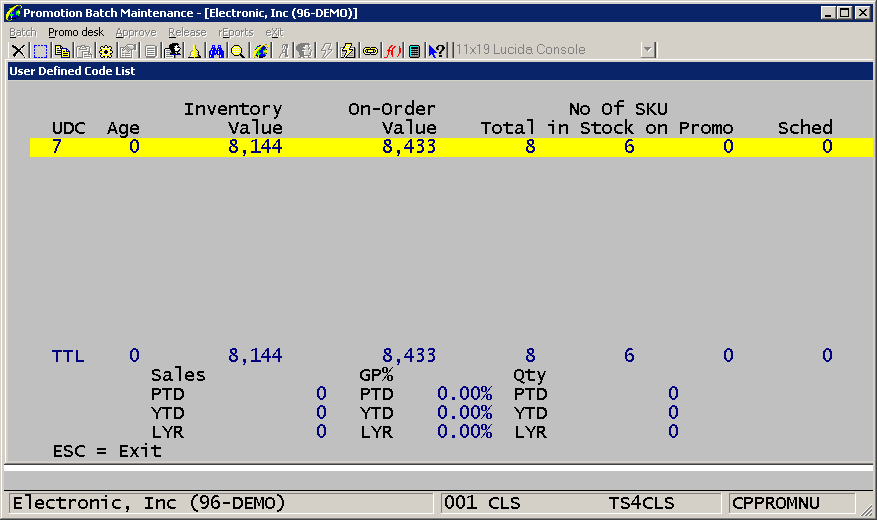This screenshot has width=877, height=520.
Task: Click On-Order Value 8,433 in highlighted row
Action: pos(409,146)
